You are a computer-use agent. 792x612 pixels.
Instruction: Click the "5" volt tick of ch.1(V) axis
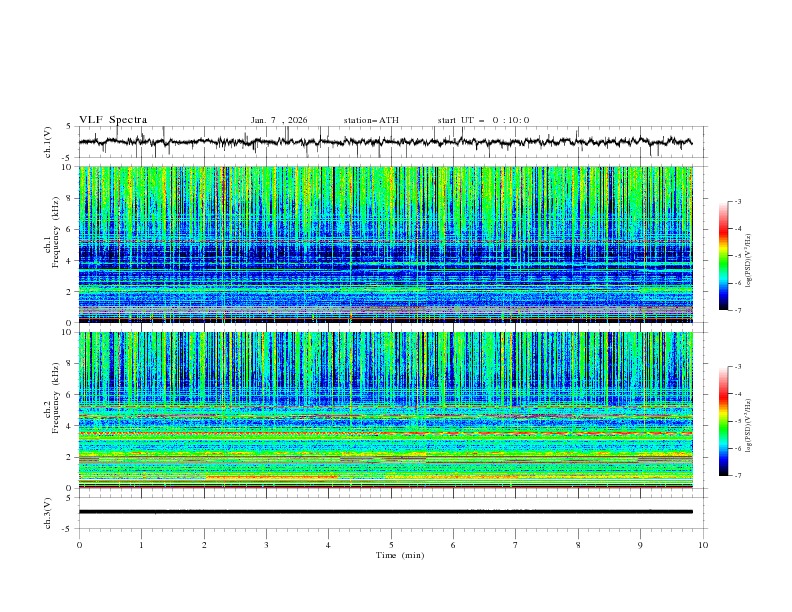click(69, 126)
